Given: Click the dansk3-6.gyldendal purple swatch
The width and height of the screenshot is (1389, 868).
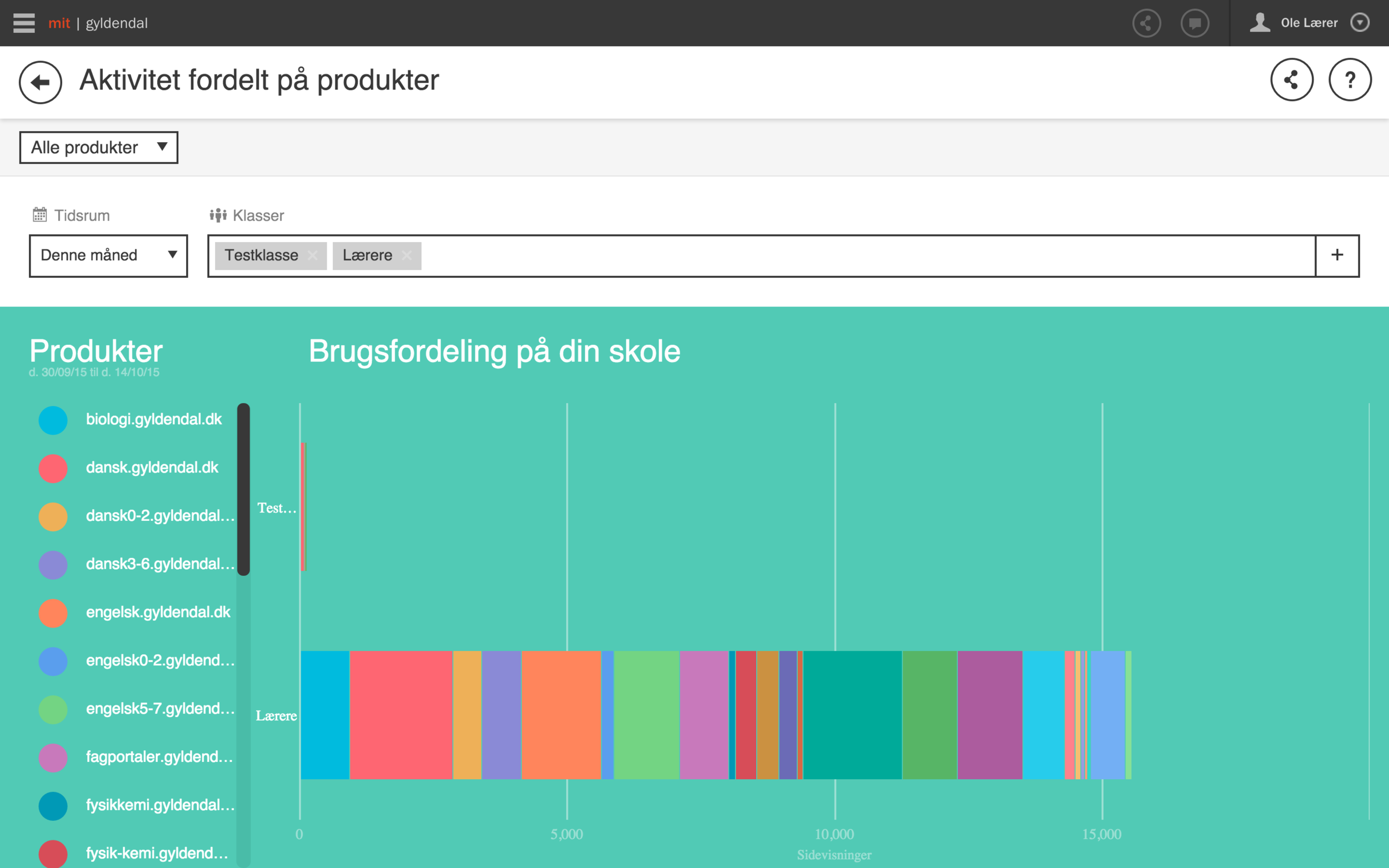Looking at the screenshot, I should 53,565.
